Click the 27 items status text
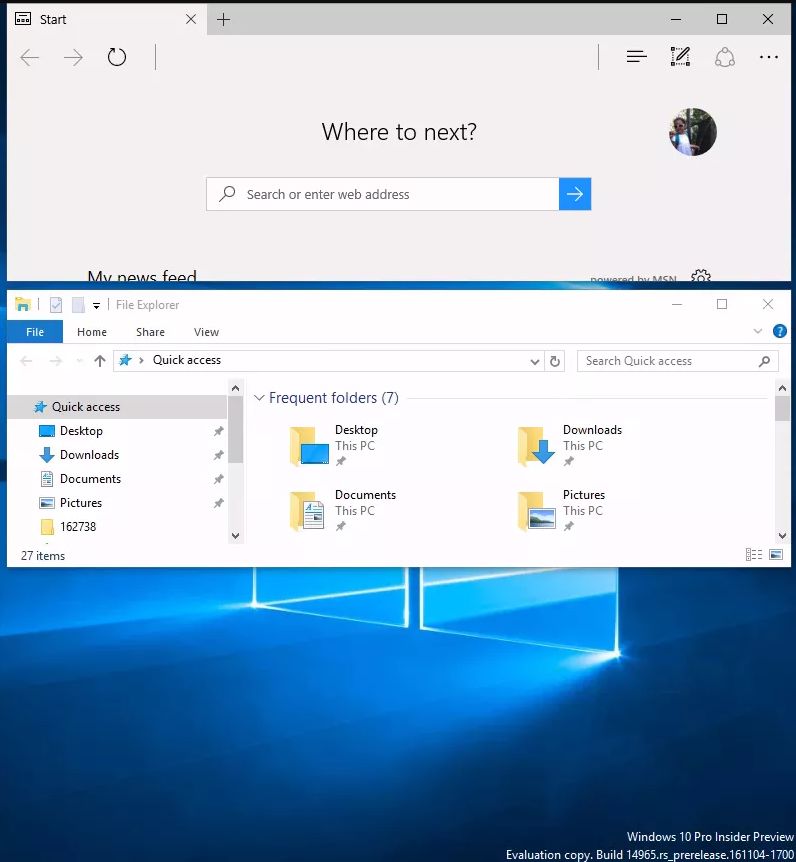796x862 pixels. (43, 556)
